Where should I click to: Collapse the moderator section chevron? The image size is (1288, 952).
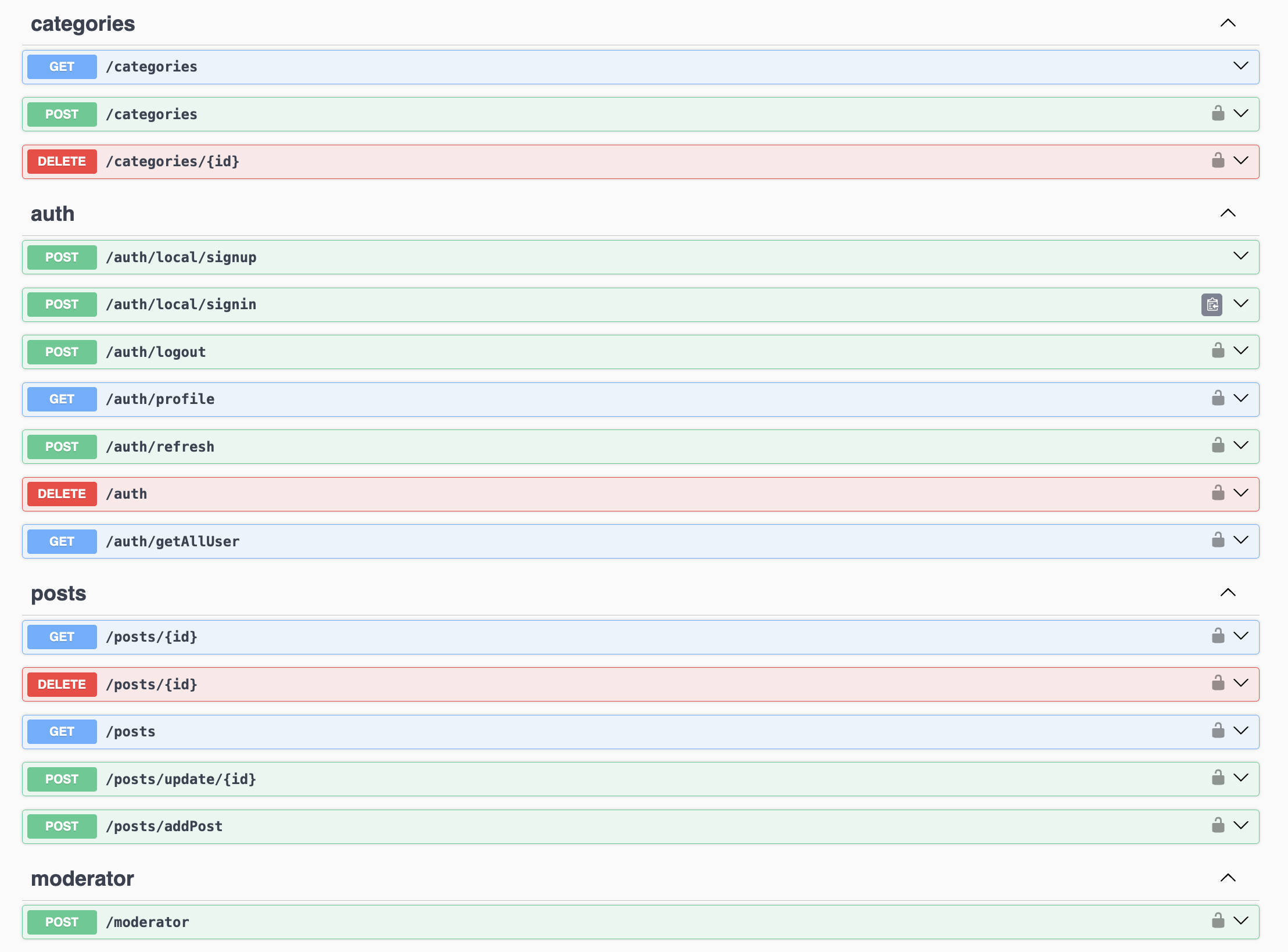1228,878
